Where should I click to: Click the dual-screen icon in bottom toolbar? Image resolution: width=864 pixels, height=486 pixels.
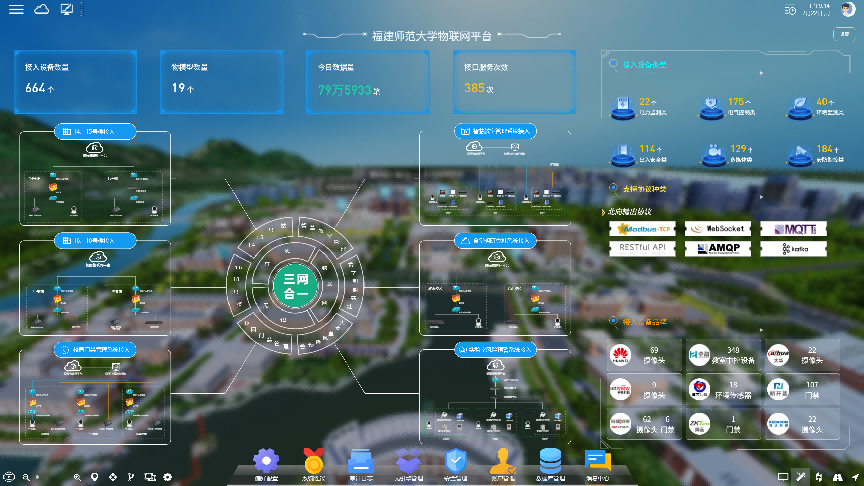pos(149,477)
